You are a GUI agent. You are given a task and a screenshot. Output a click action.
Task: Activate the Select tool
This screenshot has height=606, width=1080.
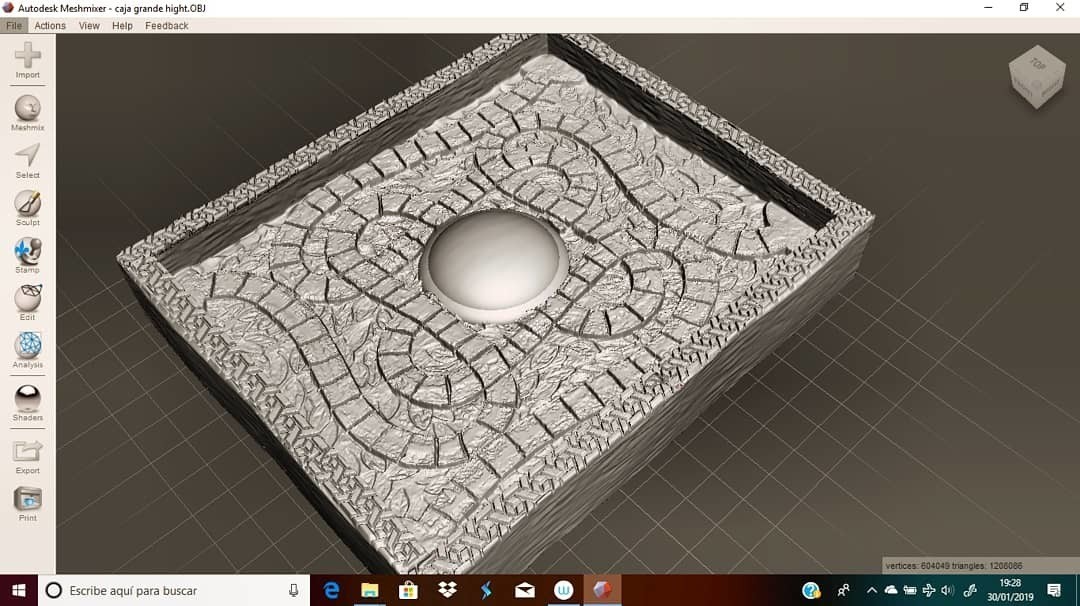pos(28,161)
